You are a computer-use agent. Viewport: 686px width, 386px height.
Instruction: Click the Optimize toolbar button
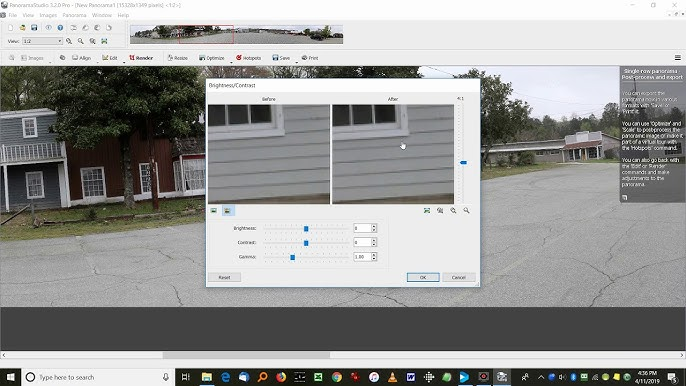[212, 58]
